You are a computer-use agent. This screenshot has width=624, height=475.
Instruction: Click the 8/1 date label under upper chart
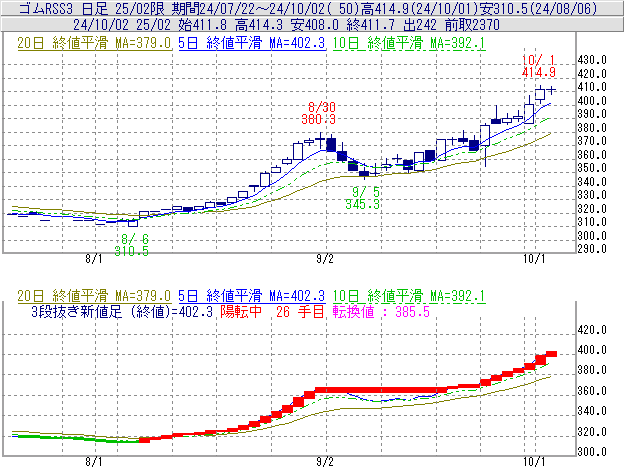point(94,259)
